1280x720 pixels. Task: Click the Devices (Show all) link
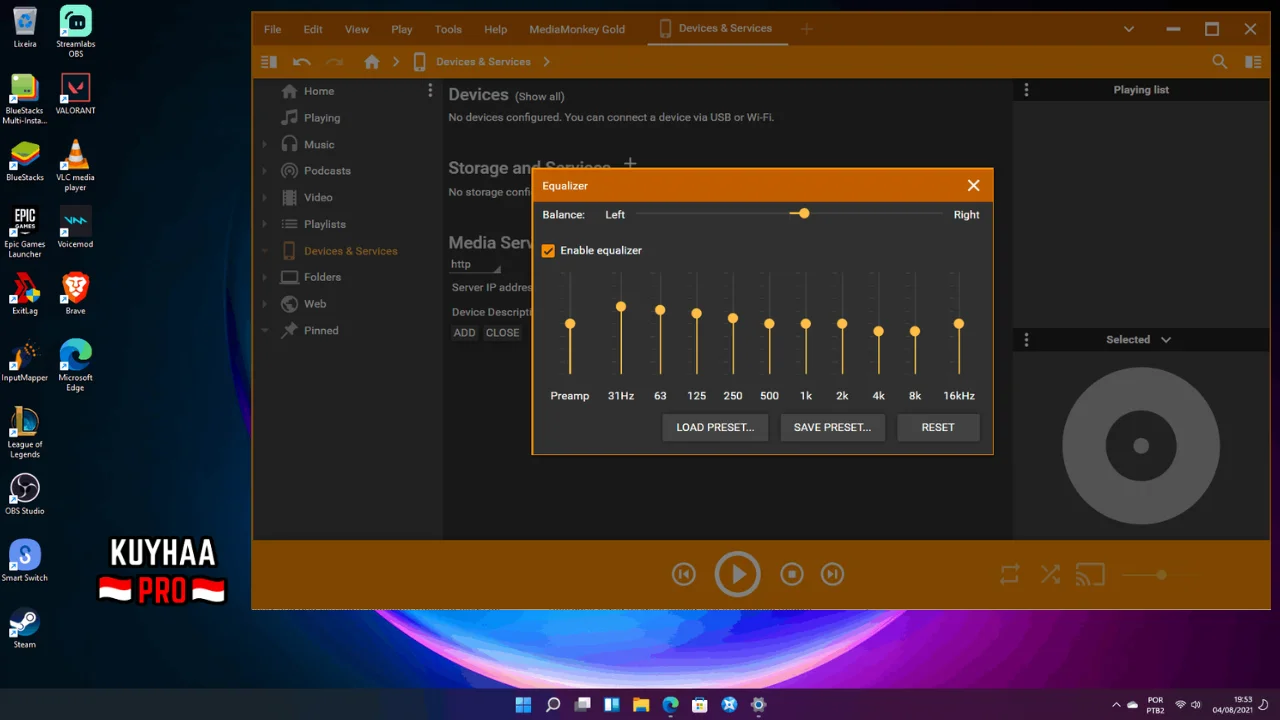pyautogui.click(x=539, y=96)
